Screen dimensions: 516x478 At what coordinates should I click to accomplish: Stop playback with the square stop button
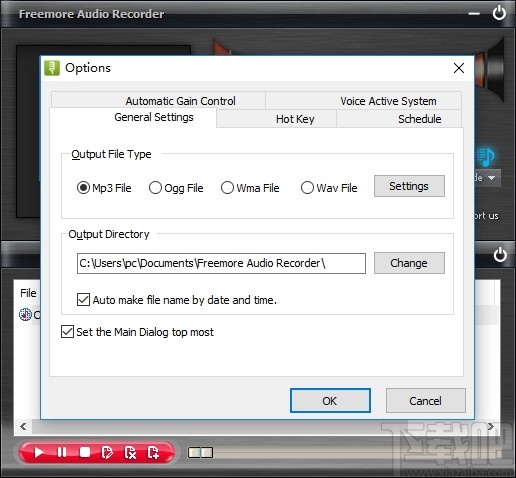[85, 452]
